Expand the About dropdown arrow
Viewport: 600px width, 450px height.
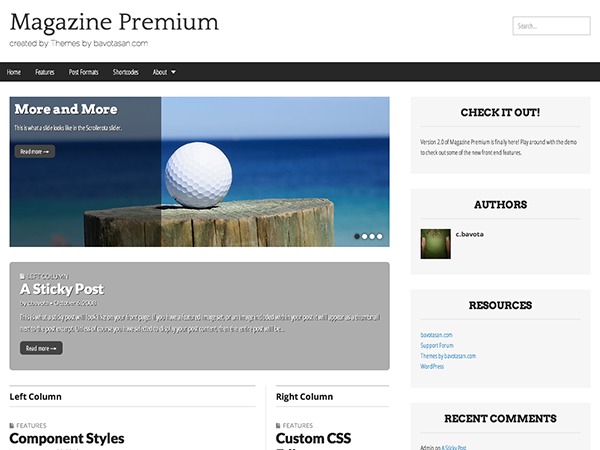(x=173, y=72)
